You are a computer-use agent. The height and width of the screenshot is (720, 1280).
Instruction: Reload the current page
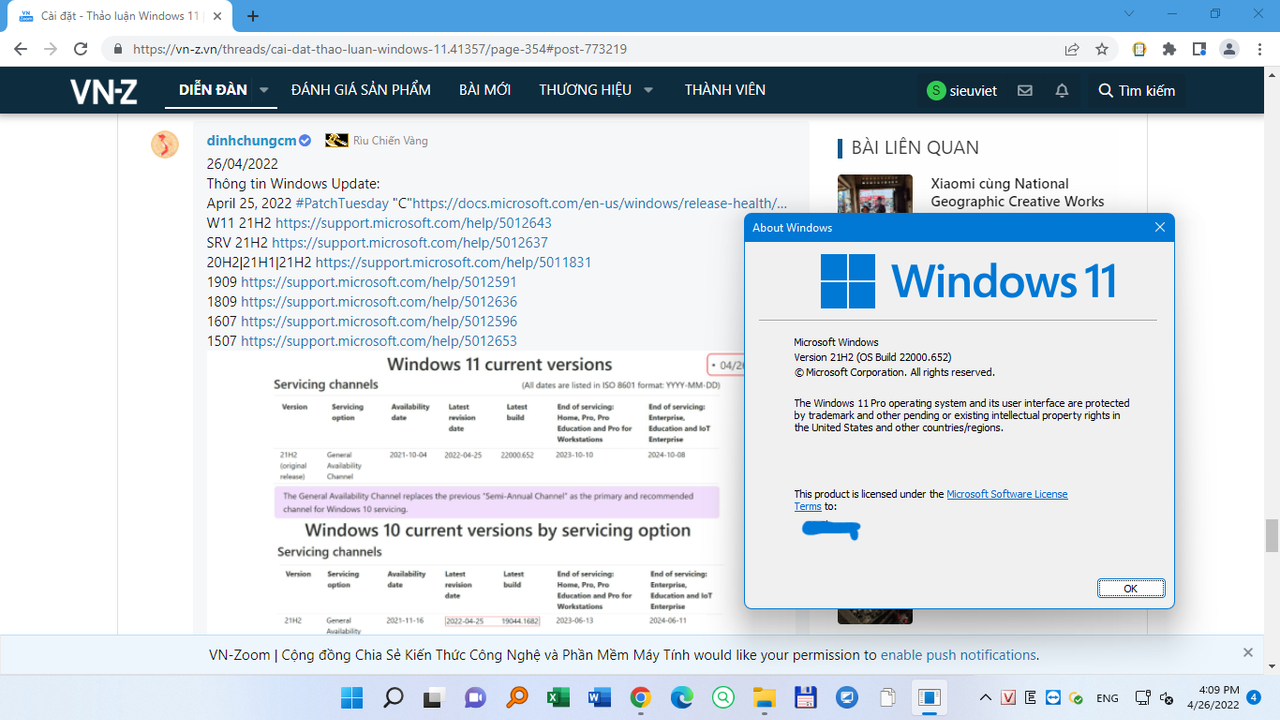point(81,49)
